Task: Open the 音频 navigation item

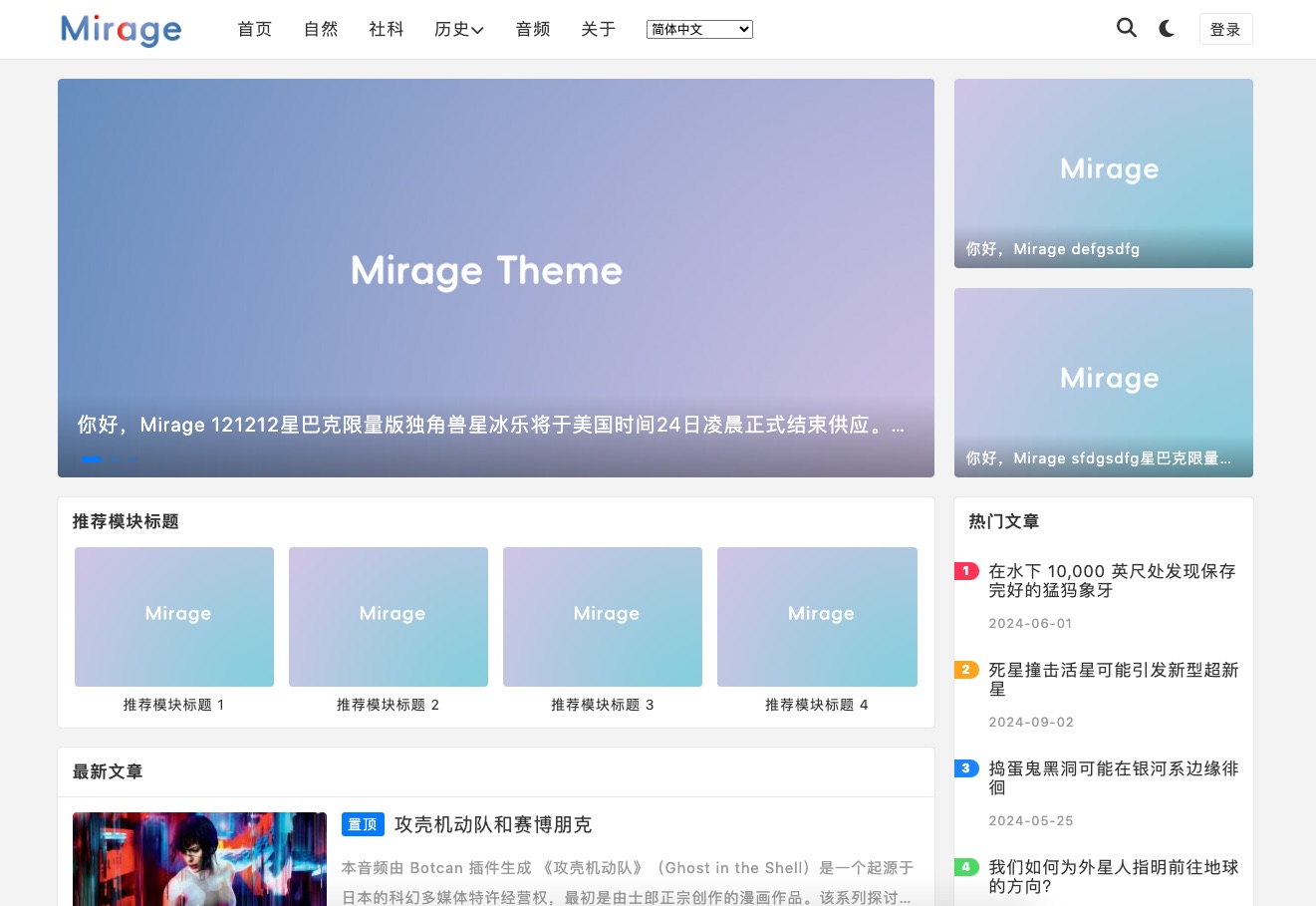Action: [x=533, y=30]
